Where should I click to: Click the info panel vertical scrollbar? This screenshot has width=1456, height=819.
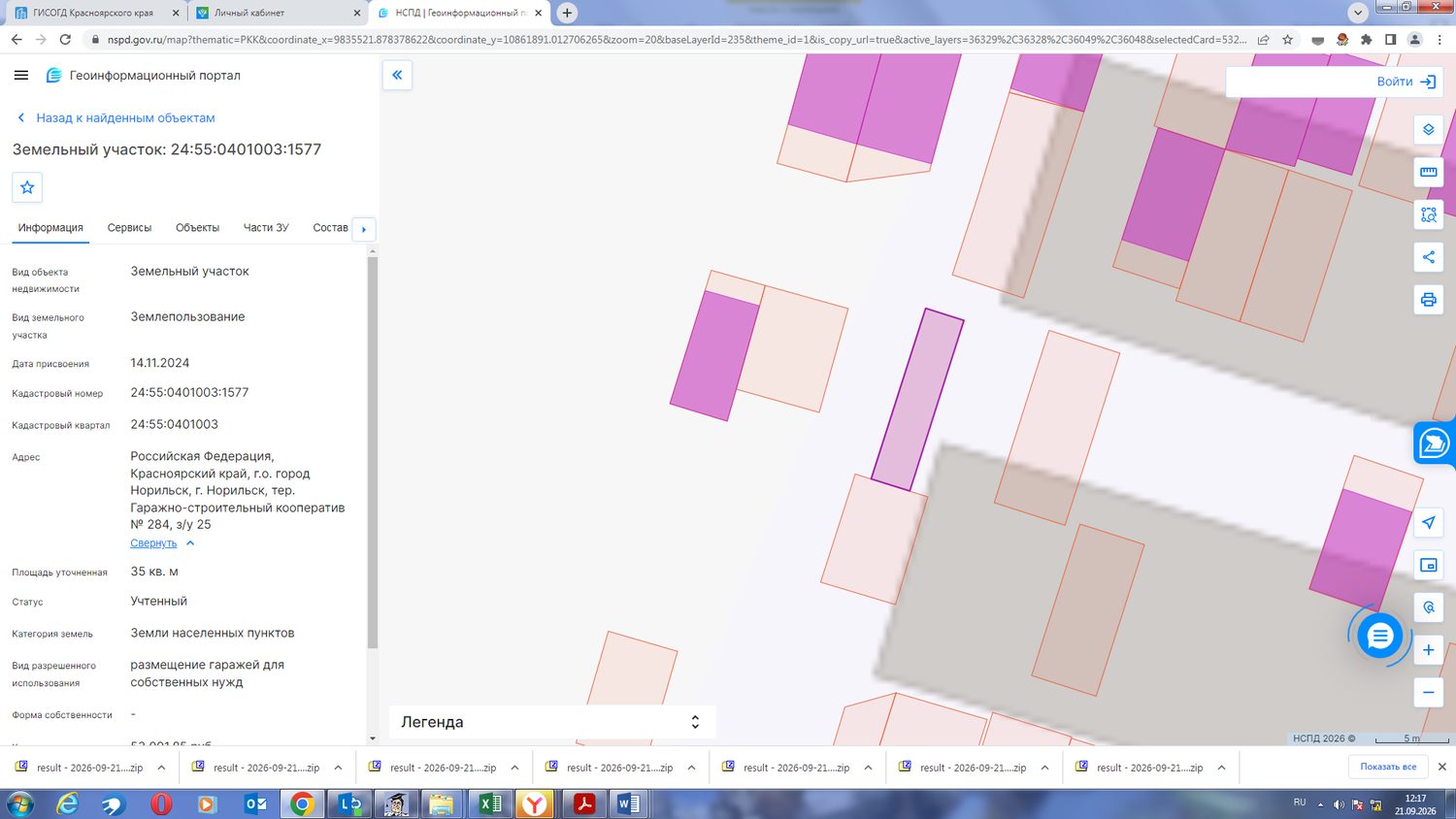[372, 452]
